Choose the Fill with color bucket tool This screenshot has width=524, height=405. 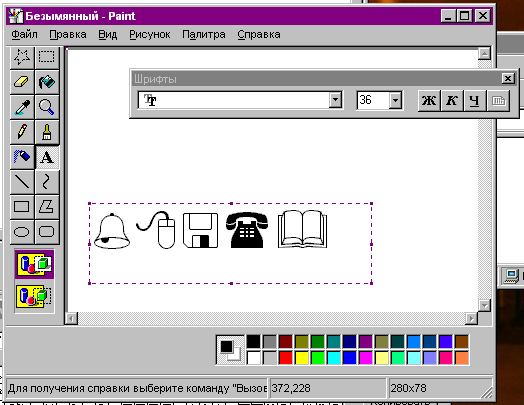click(x=47, y=82)
